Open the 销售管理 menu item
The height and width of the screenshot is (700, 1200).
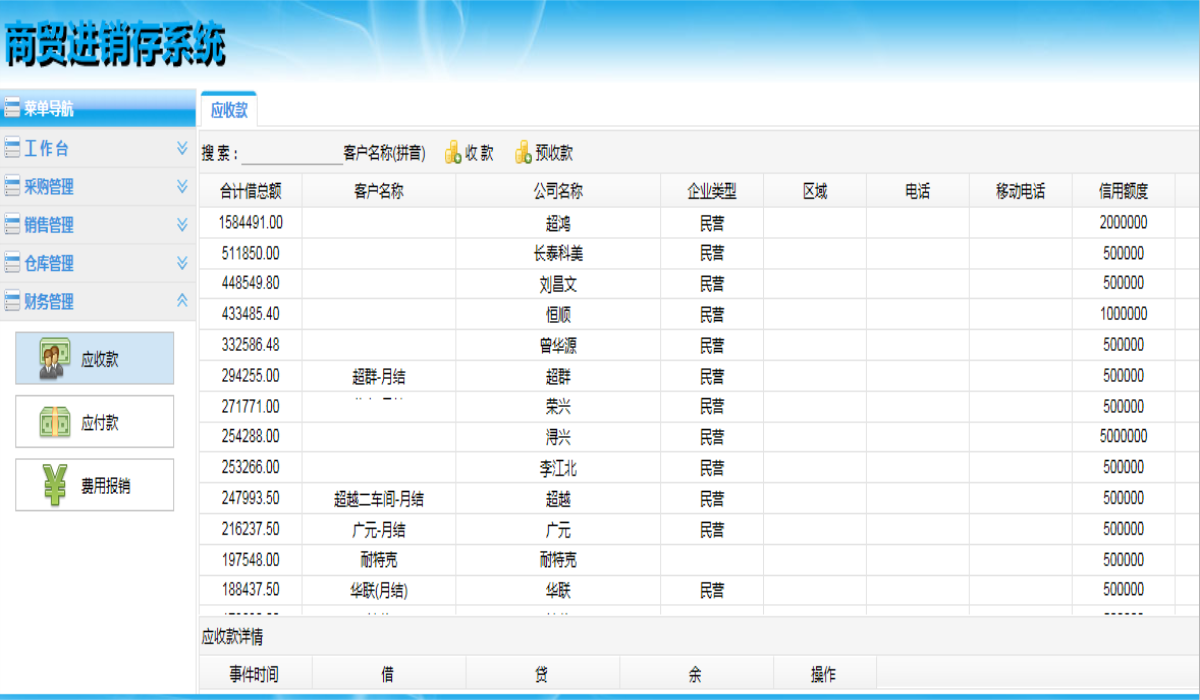[49, 225]
